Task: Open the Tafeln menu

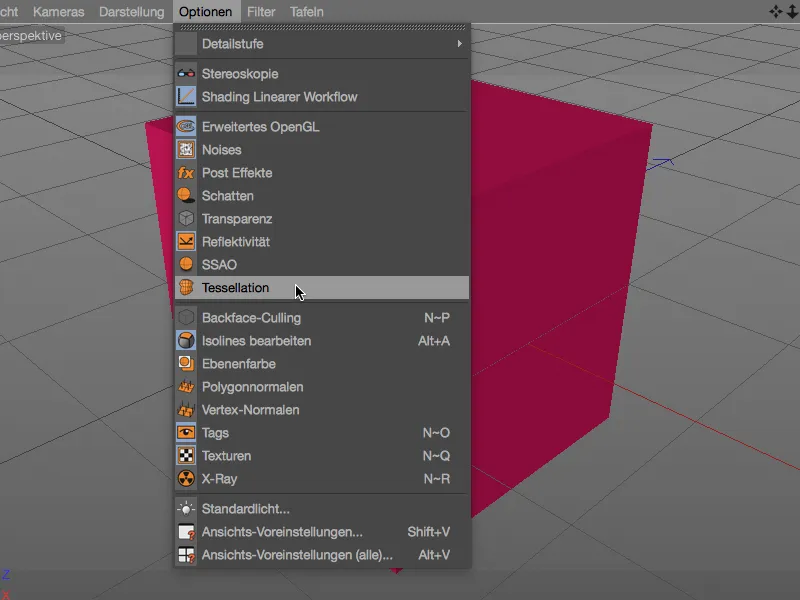Action: 307,12
